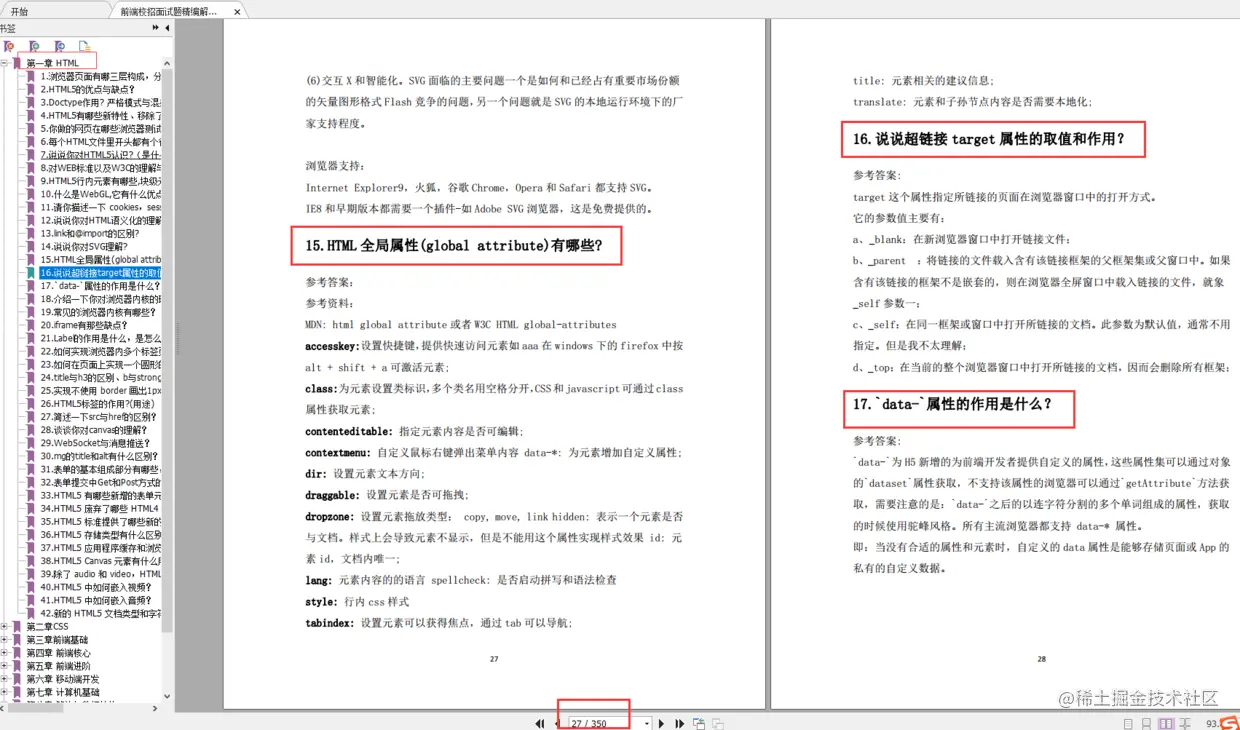Open bookmark 41.HTML5 中如何嵌入音频?
The image size is (1240, 730).
point(96,600)
